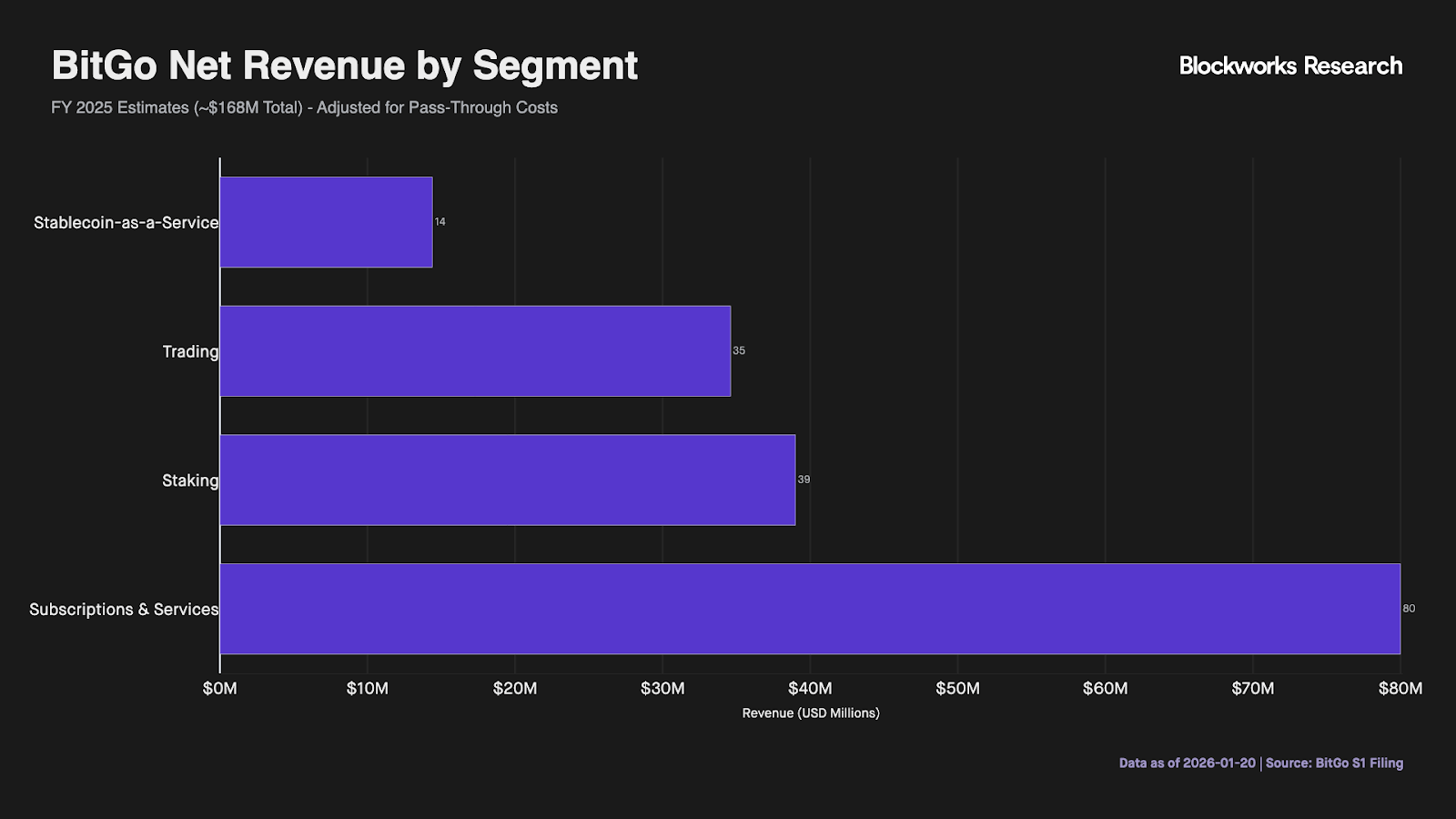Click the $60M axis tick
This screenshot has width=1456, height=819.
point(1106,688)
